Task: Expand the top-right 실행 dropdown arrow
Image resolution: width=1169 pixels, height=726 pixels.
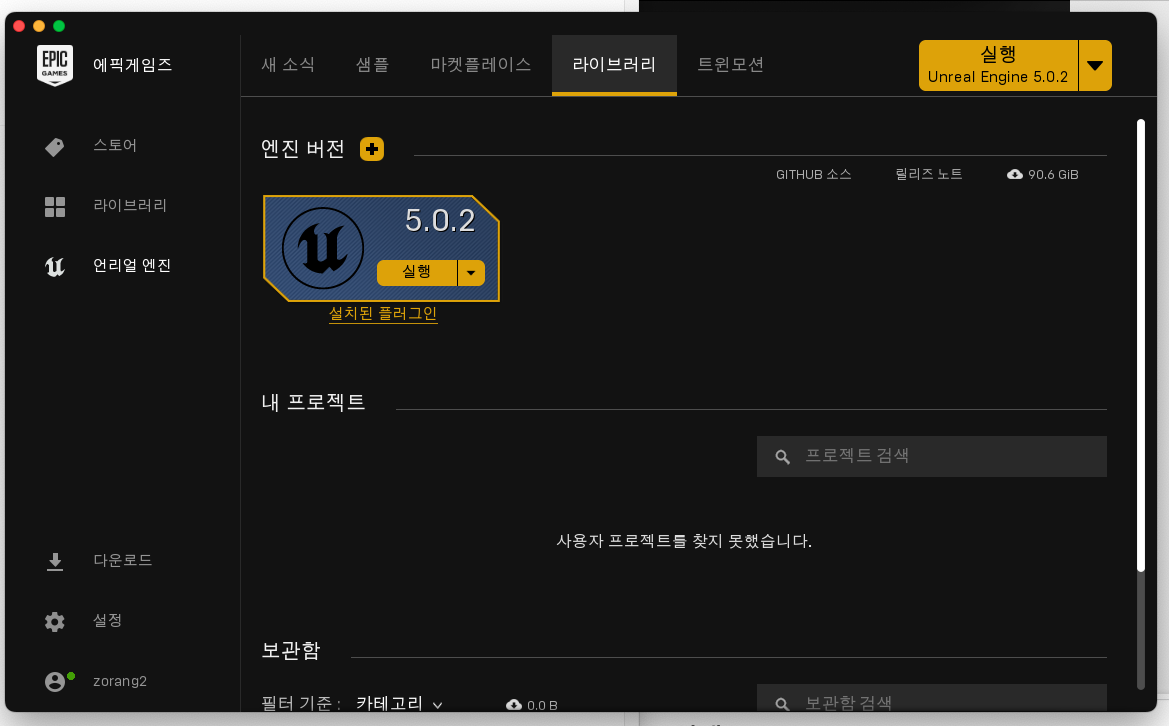Action: coord(1095,66)
